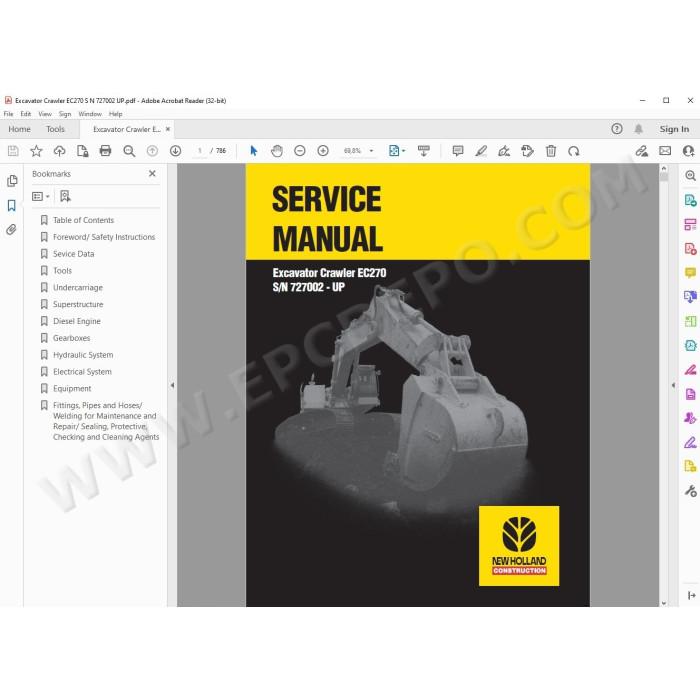Screen dimensions: 700x700
Task: Close the Excavator Crawler document tab
Action: (168, 129)
